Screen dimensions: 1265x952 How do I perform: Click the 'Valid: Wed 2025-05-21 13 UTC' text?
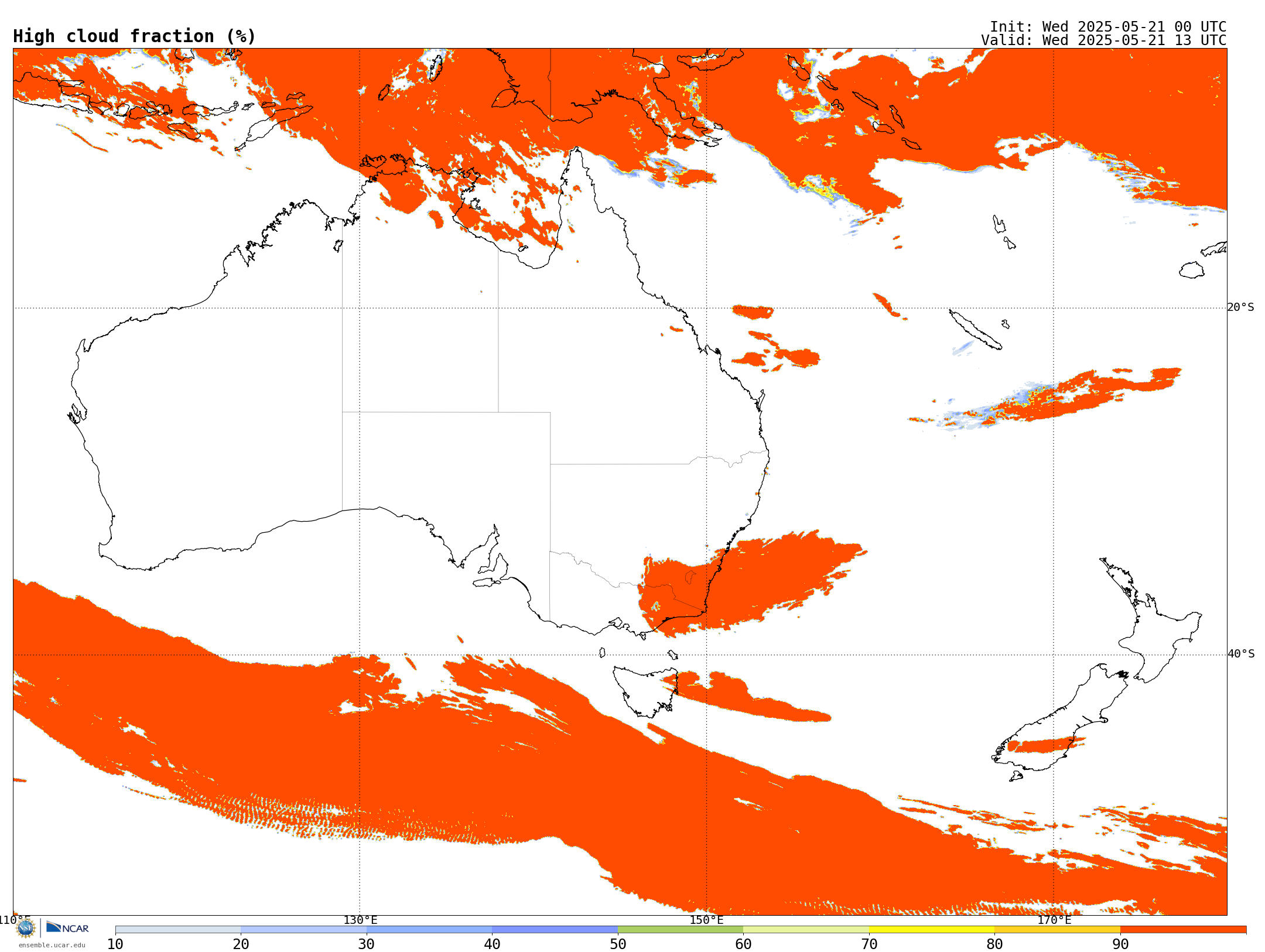click(1104, 40)
